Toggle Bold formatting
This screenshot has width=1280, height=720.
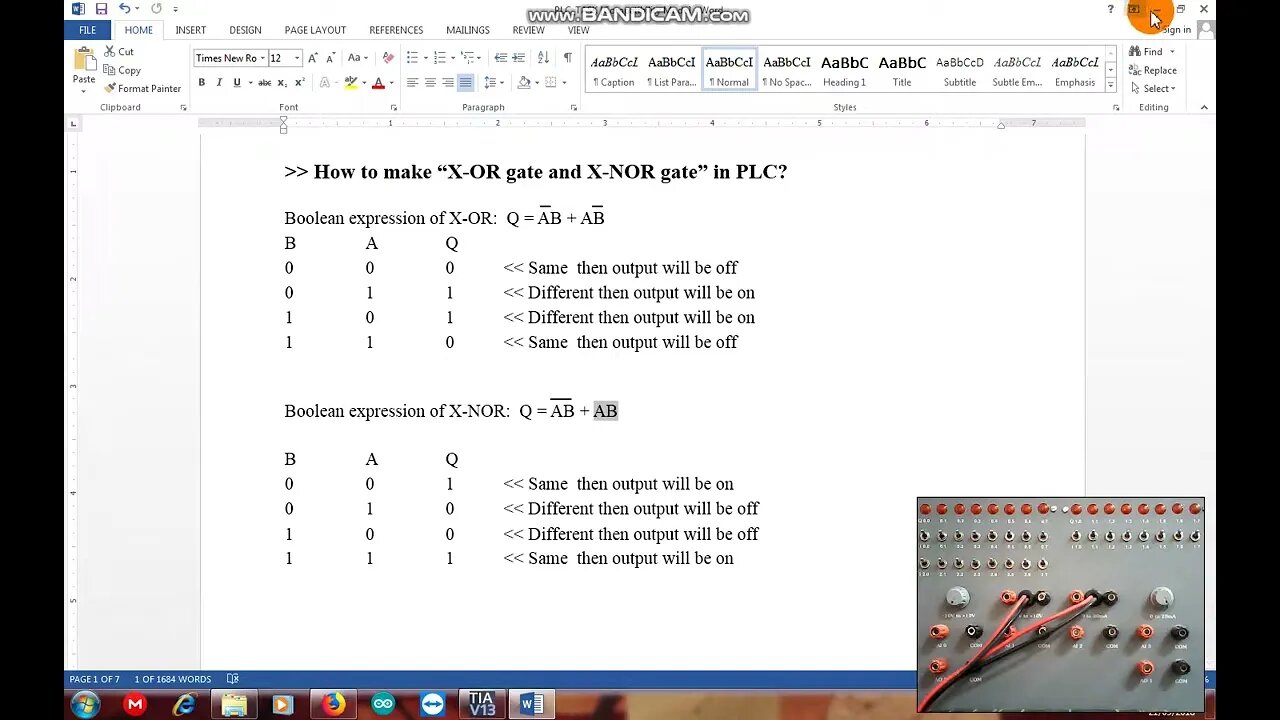pyautogui.click(x=202, y=82)
